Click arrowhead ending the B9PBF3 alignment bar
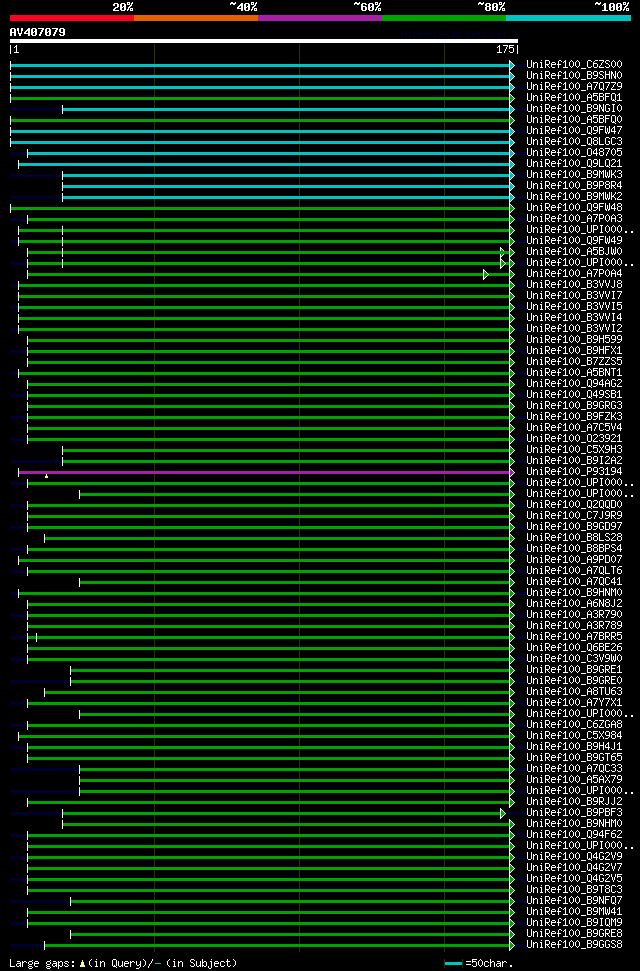The width and height of the screenshot is (640, 971). pos(502,813)
